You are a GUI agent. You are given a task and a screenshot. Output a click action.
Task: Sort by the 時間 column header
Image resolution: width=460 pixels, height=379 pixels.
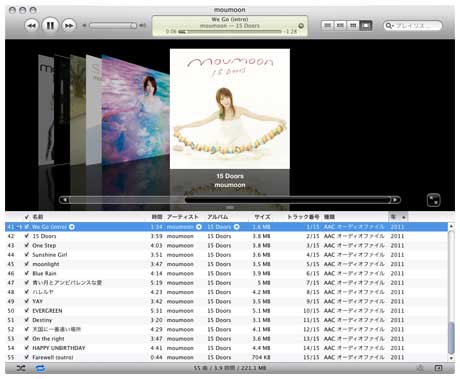(x=157, y=217)
